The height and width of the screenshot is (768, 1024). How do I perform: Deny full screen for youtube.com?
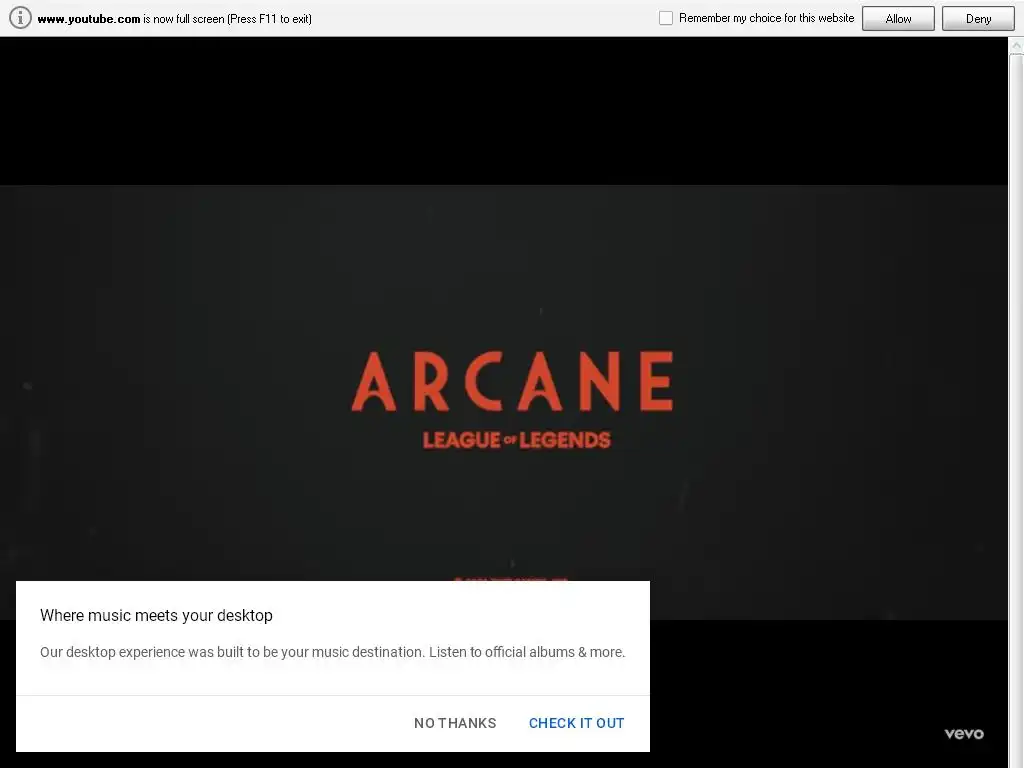978,18
